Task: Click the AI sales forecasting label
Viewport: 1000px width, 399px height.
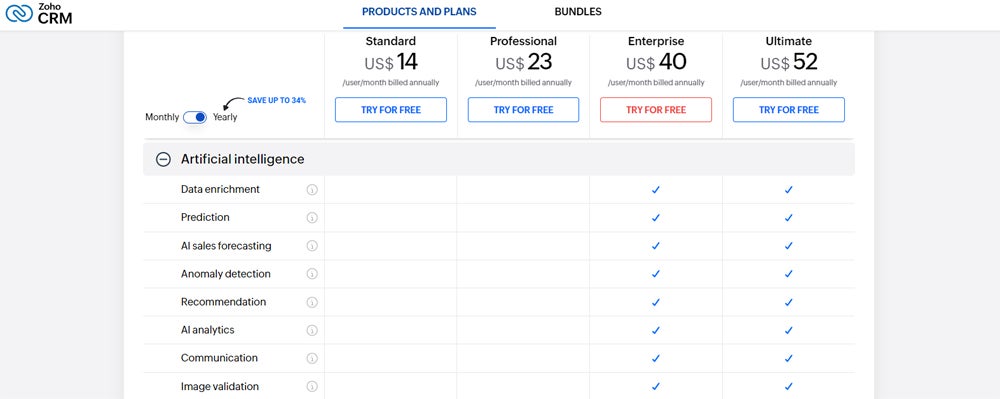Action: point(226,245)
